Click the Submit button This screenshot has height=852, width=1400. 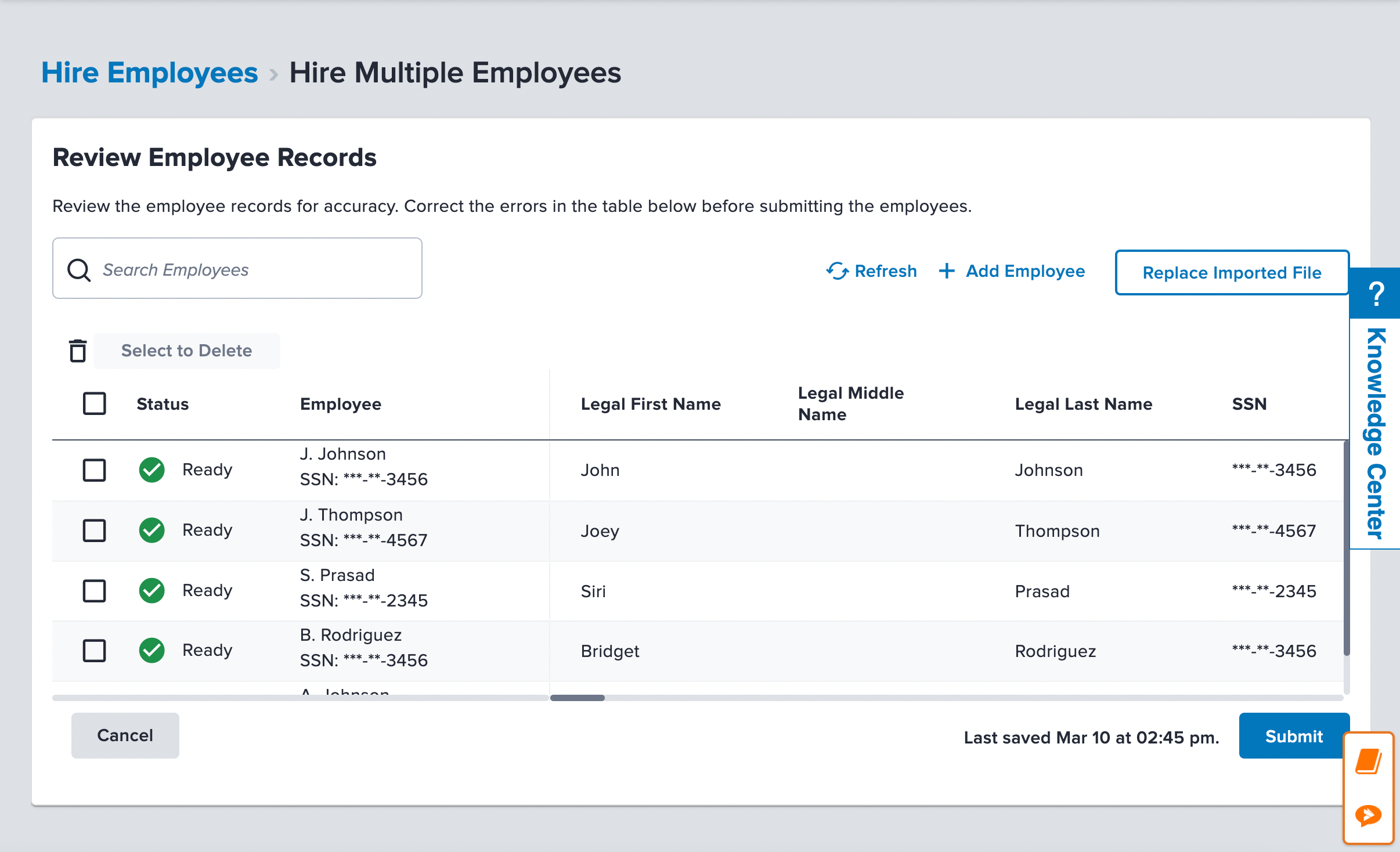1293,736
